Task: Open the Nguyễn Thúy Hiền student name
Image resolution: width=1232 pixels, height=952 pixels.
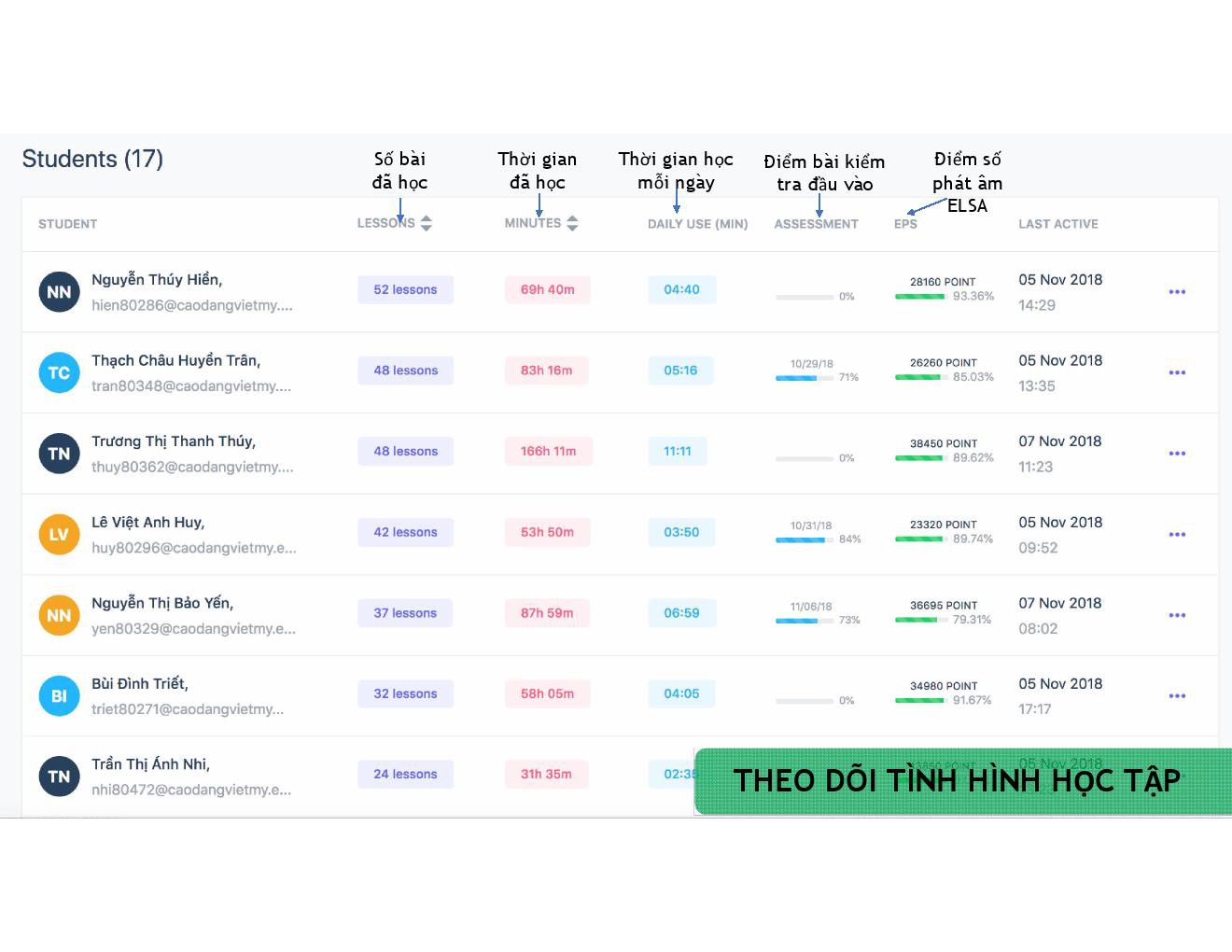Action: [x=157, y=279]
